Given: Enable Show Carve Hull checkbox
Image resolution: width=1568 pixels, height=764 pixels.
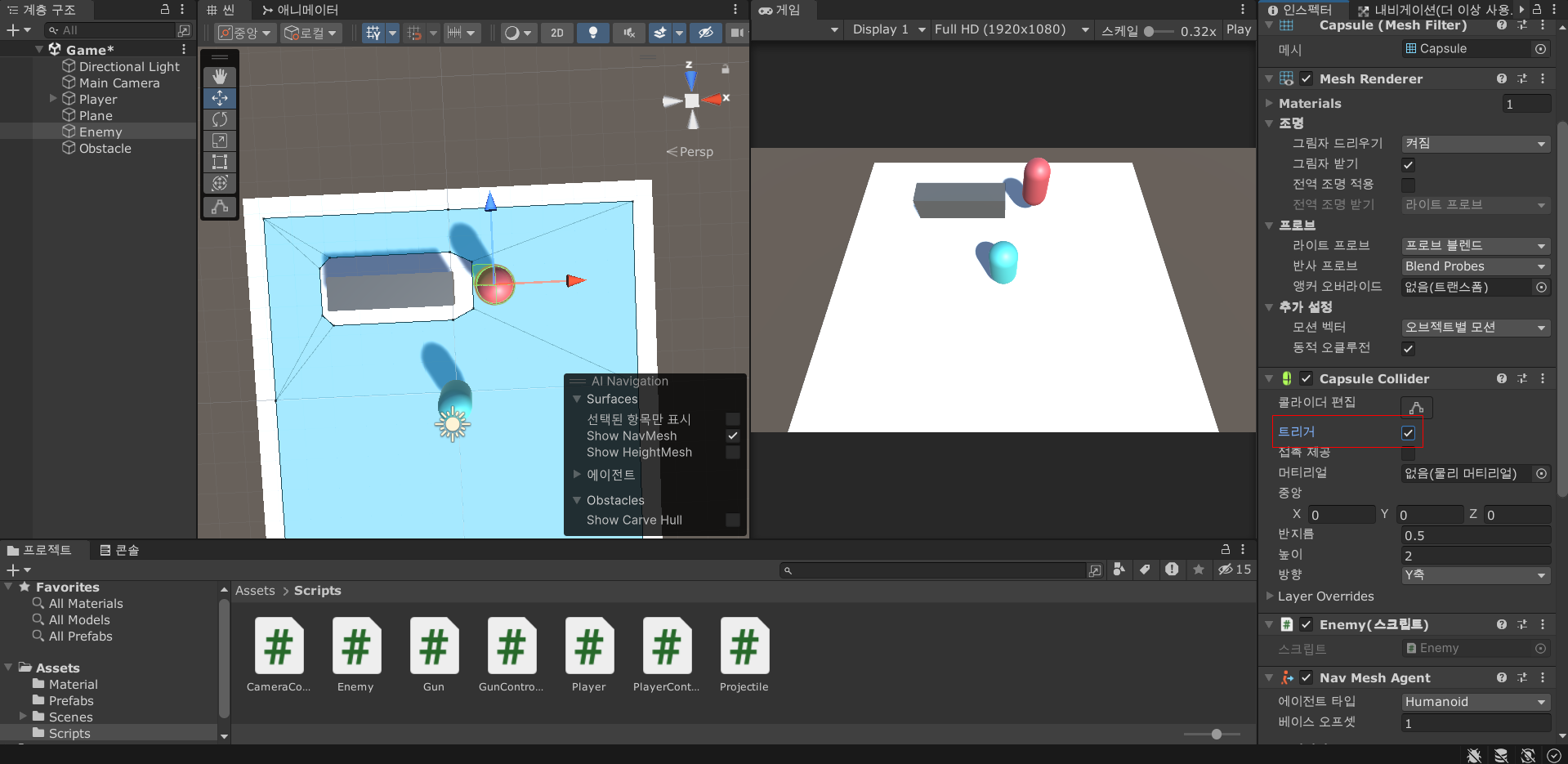Looking at the screenshot, I should pyautogui.click(x=733, y=520).
